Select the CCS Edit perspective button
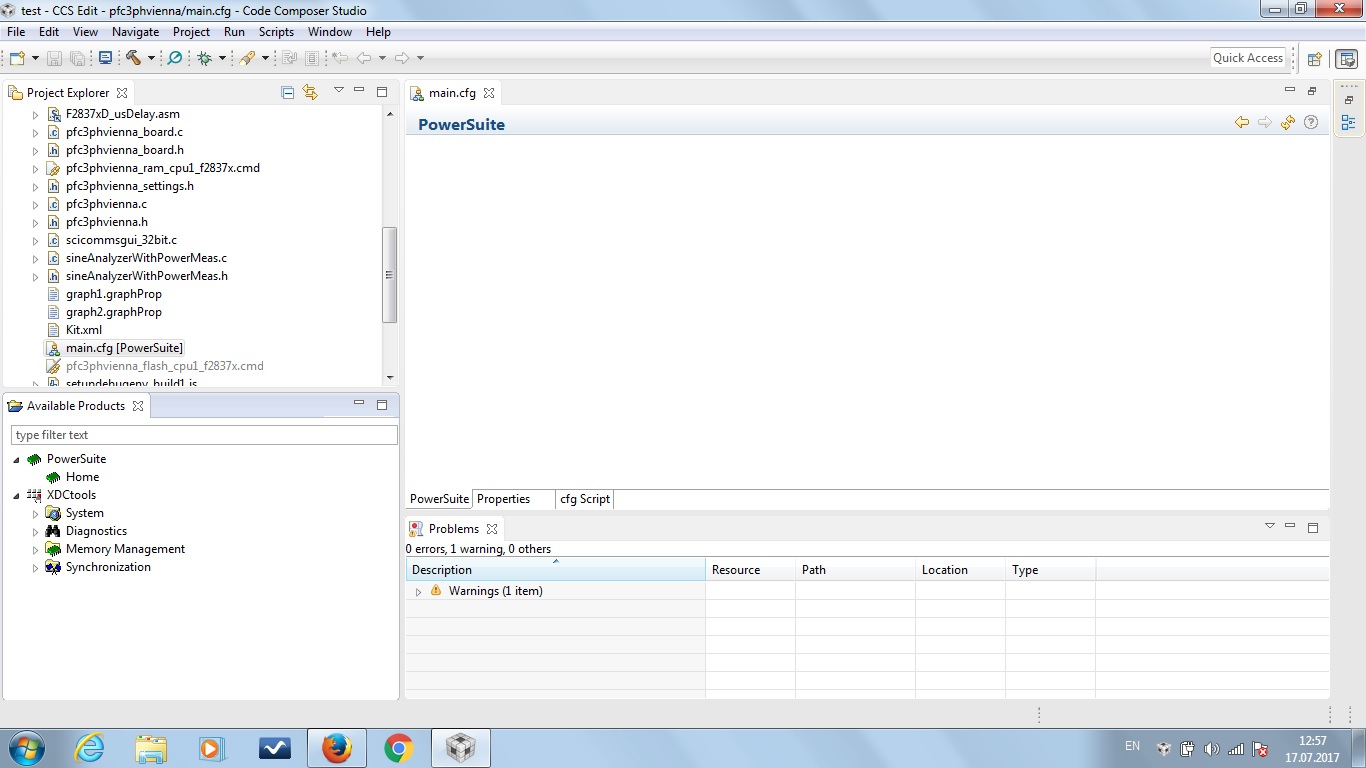The width and height of the screenshot is (1366, 768). coord(1347,58)
